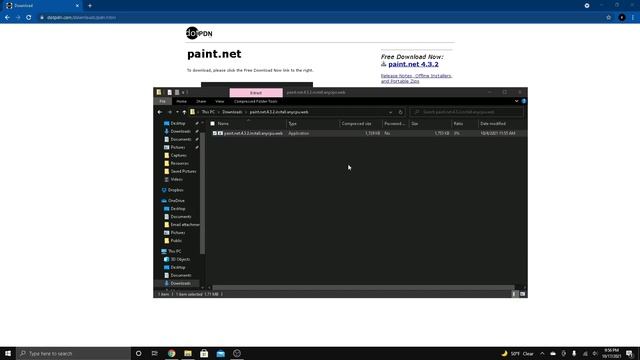This screenshot has width=640, height=360.
Task: Show hidden system tray icons chevron
Action: pyautogui.click(x=542, y=353)
